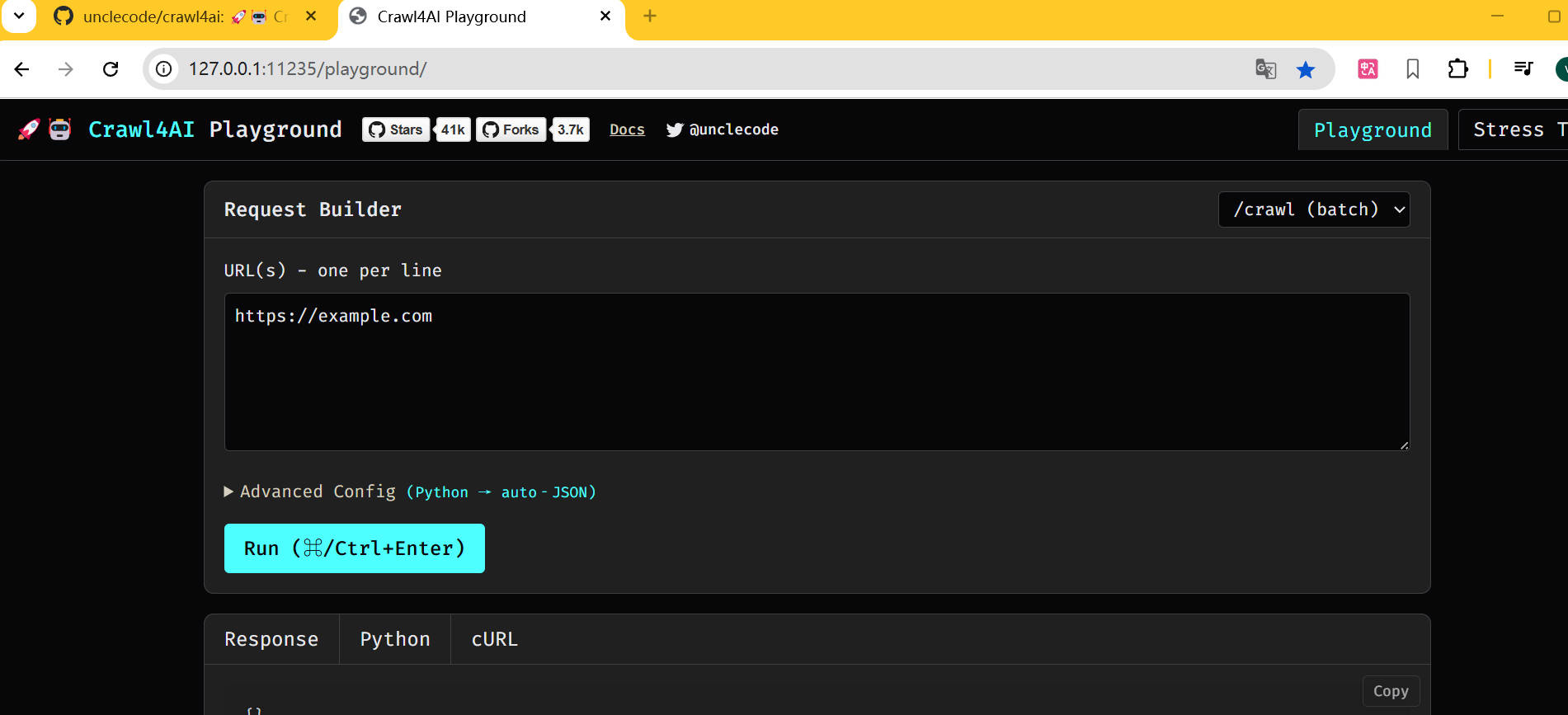Select the Python tab
The width and height of the screenshot is (1568, 715).
(x=395, y=639)
